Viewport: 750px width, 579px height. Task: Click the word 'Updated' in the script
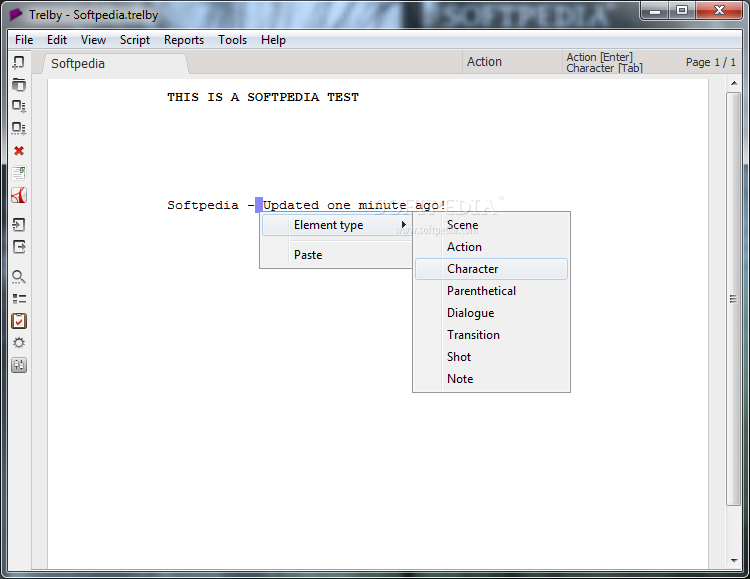pyautogui.click(x=291, y=205)
